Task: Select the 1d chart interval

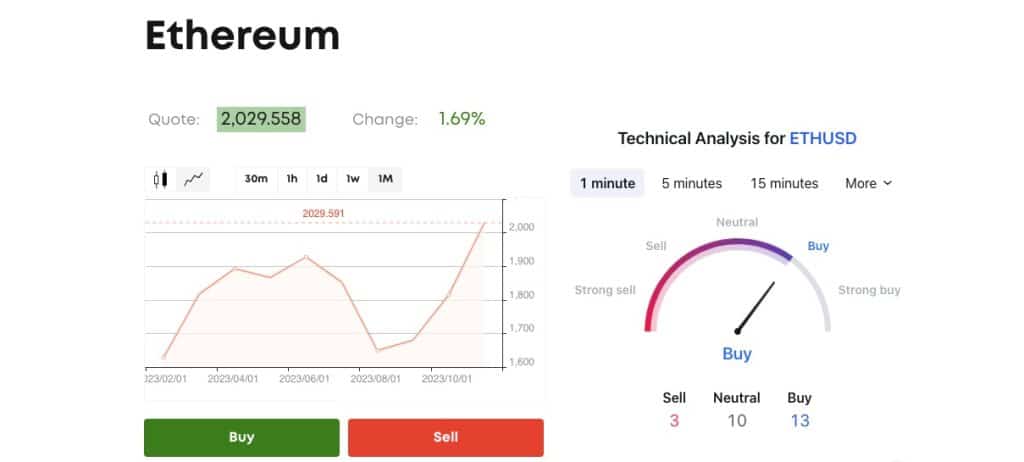Action: pyautogui.click(x=322, y=179)
